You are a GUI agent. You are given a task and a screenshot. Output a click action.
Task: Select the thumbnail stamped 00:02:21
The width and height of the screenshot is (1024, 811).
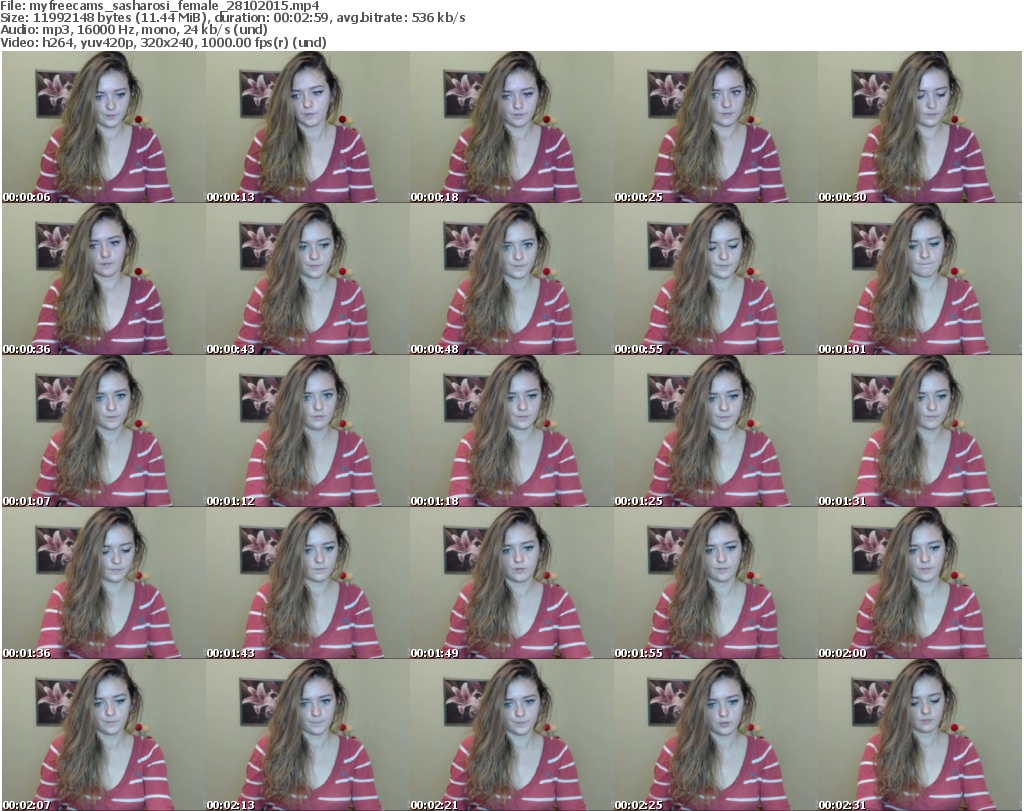click(511, 735)
